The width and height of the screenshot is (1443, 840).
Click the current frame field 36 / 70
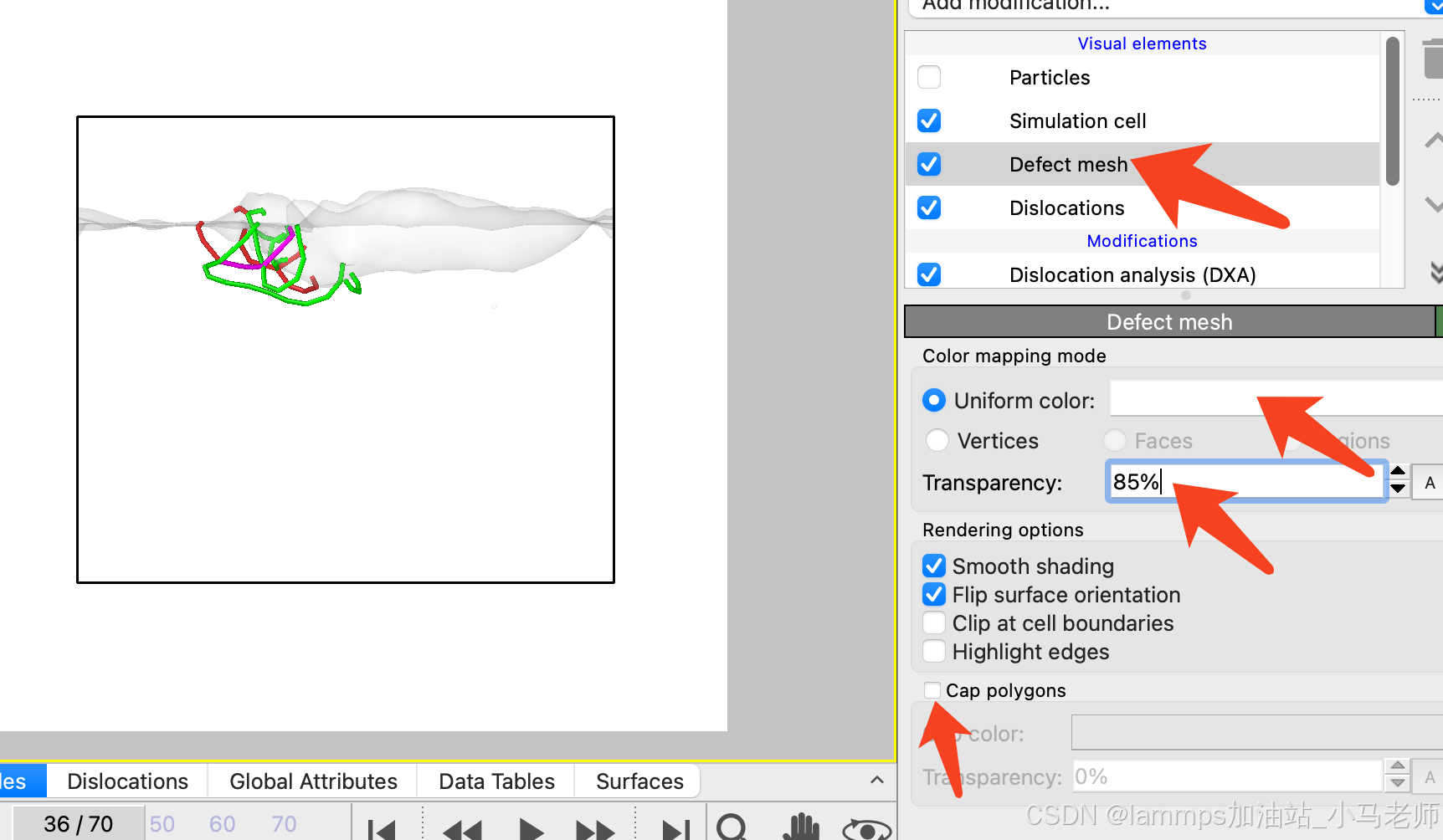[78, 824]
